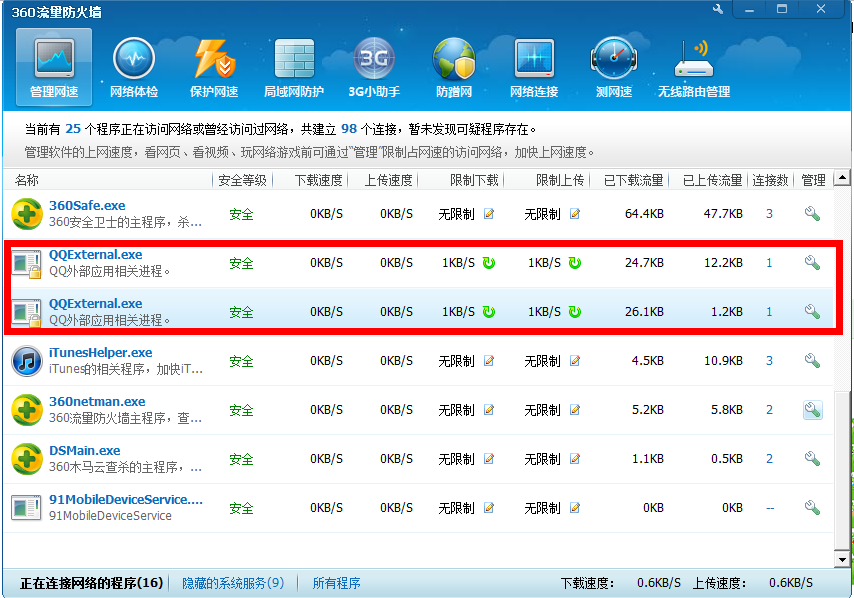Viewport: 854px width, 598px height.
Task: Click the iTunesHelper.exe music note icon
Action: click(x=27, y=361)
